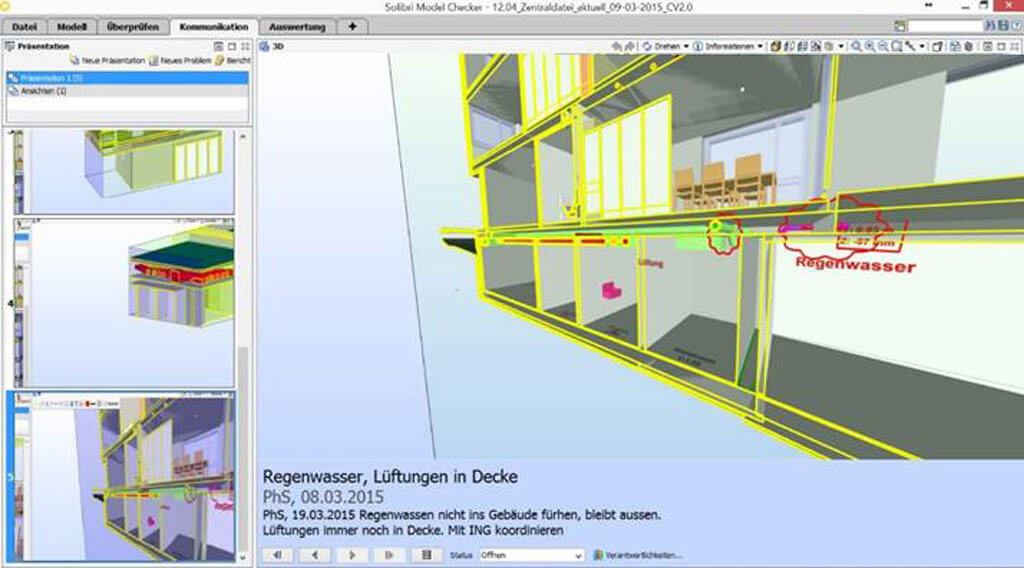This screenshot has height=568, width=1024.
Task: Click scroll-down arrow of slide list
Action: 243,557
